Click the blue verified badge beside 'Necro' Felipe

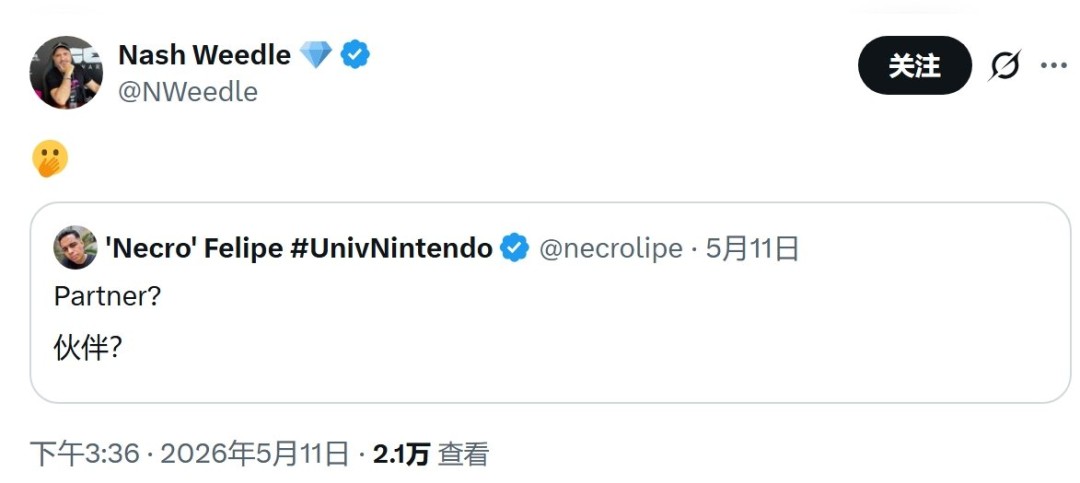[515, 248]
